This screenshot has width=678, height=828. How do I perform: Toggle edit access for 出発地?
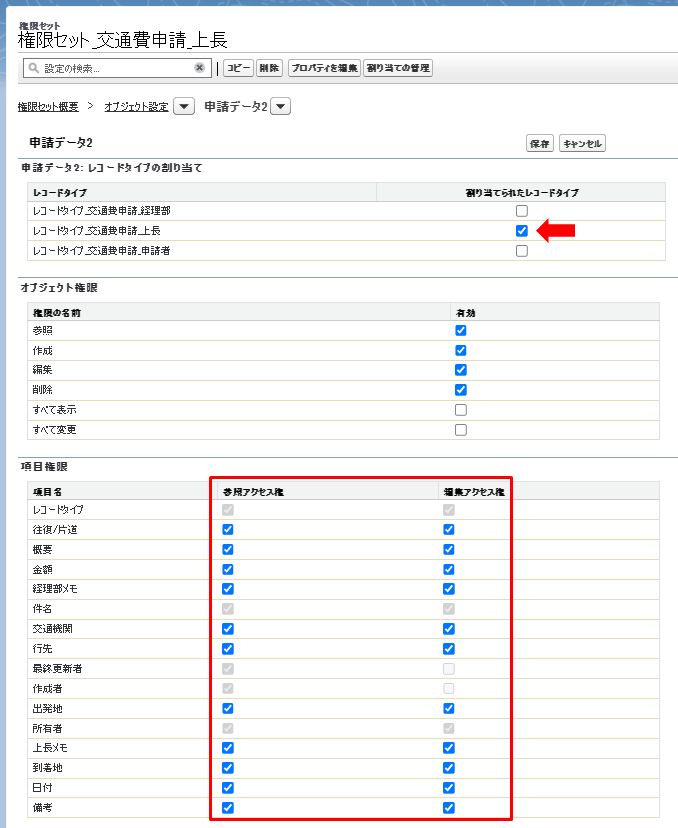[x=448, y=709]
